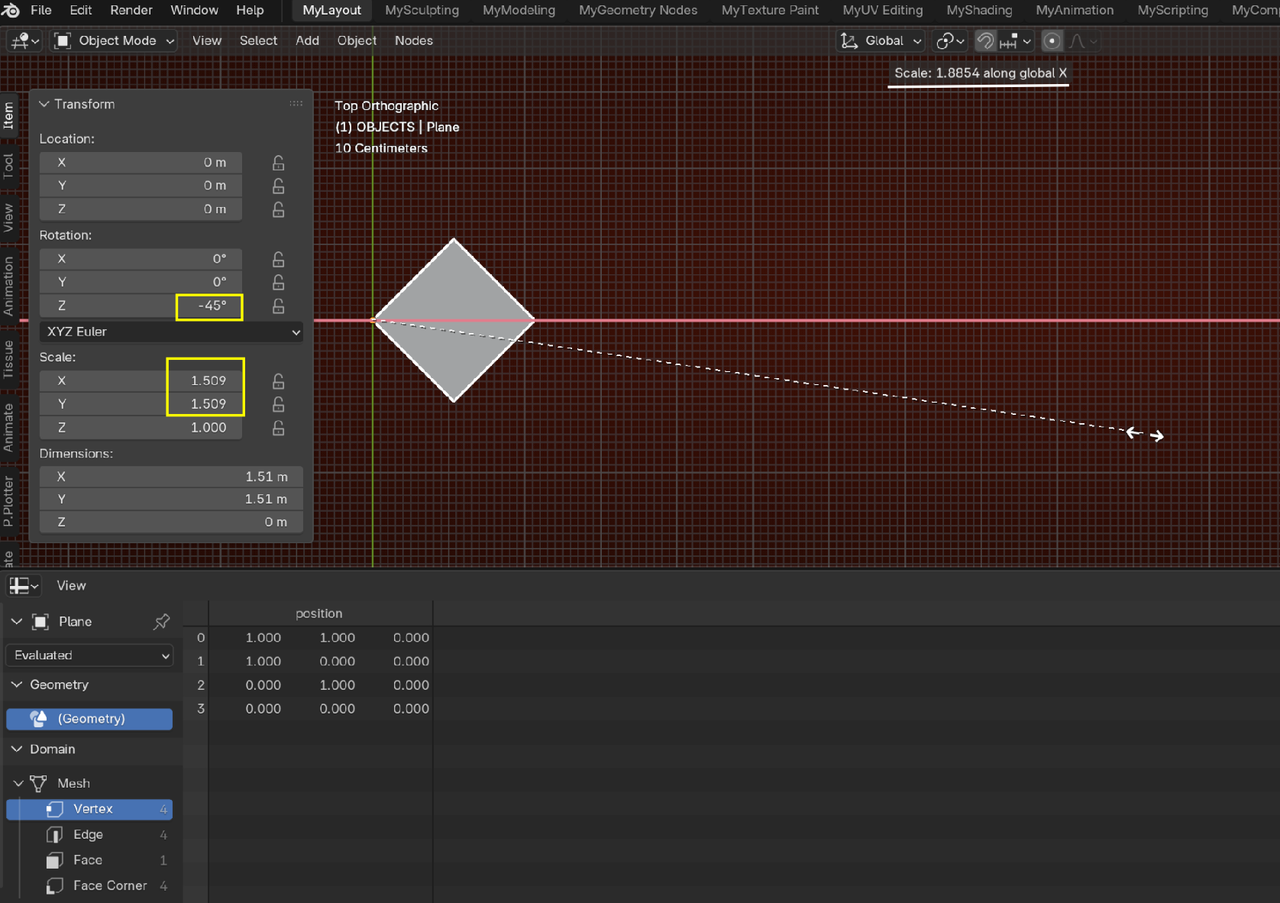Open the File menu
This screenshot has height=903, width=1280.
click(x=41, y=10)
